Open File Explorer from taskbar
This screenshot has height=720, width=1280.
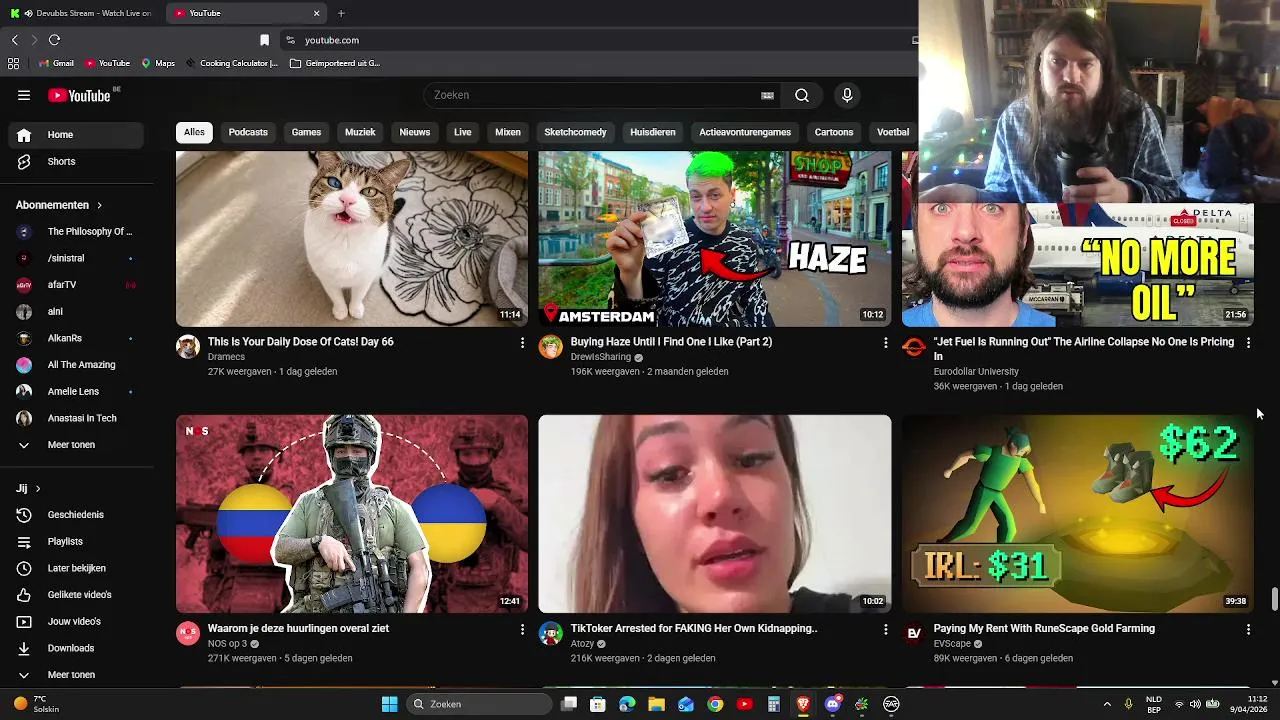[x=657, y=704]
